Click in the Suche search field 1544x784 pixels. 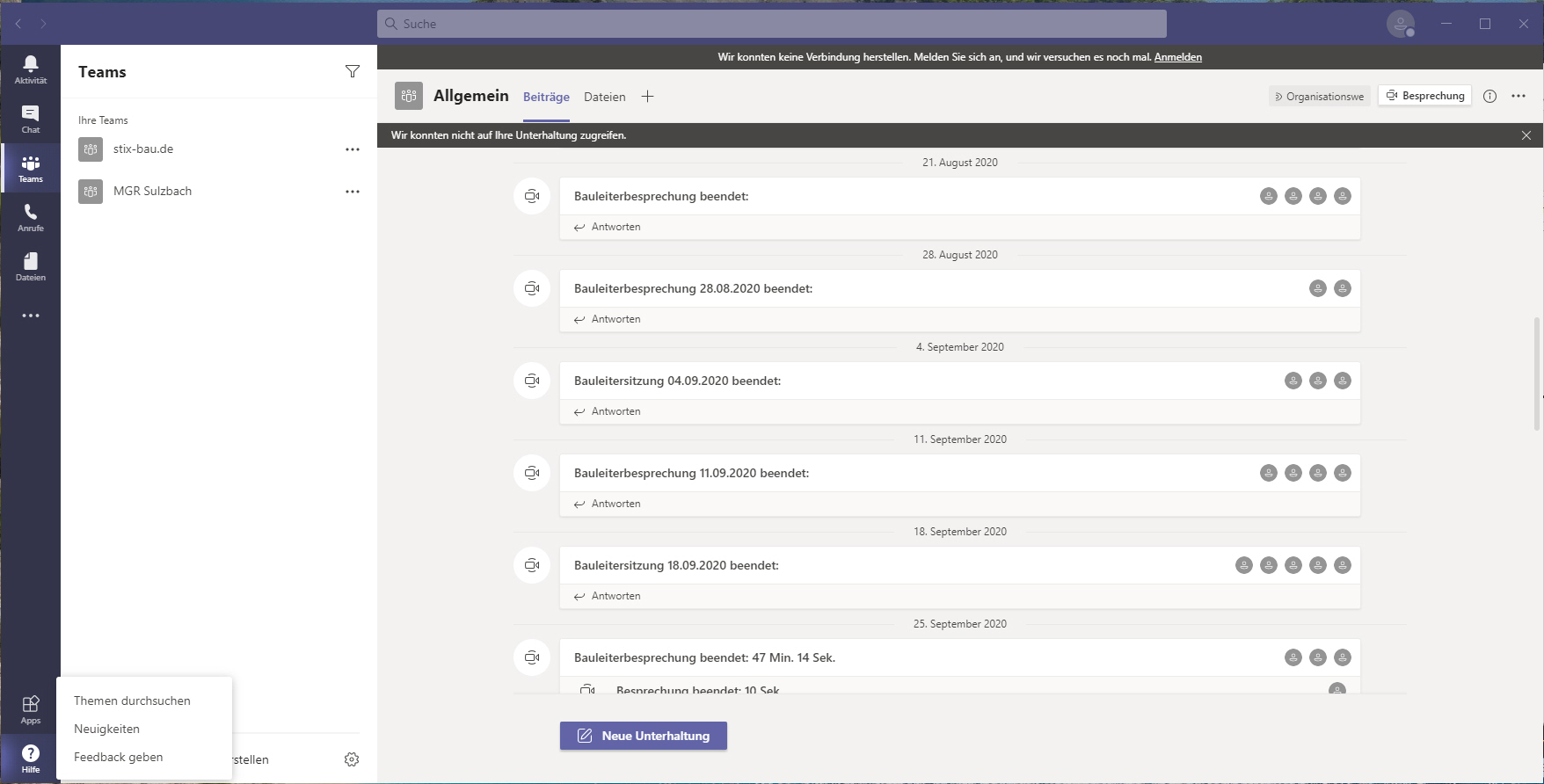coord(772,24)
